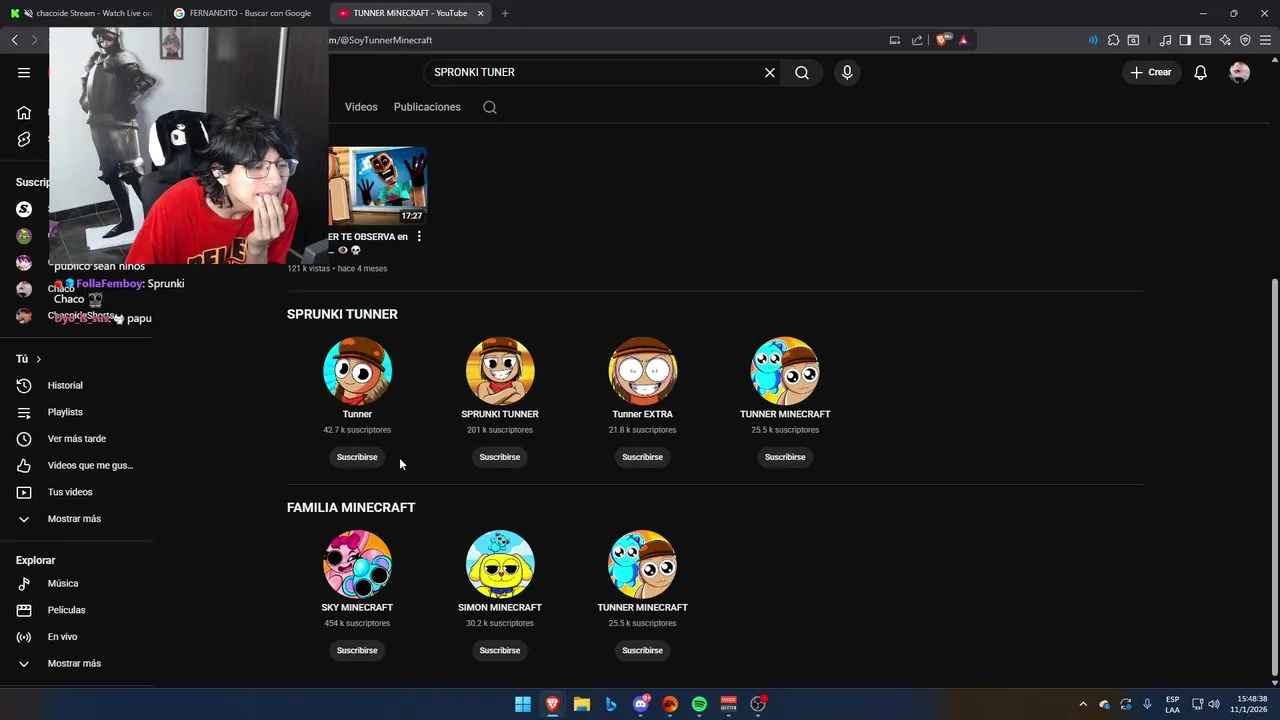Switch to FERNANDITO Google search tab
Screen dimensions: 1280x720
[245, 13]
